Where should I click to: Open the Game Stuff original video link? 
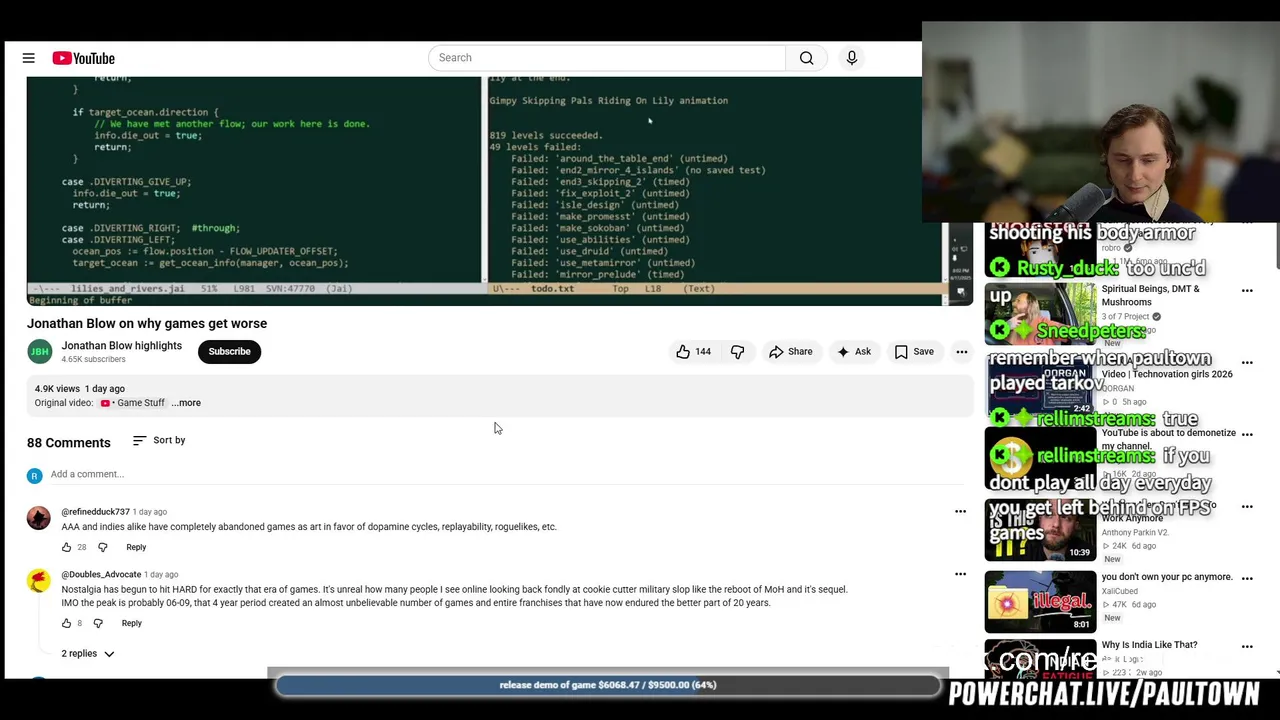tap(133, 403)
